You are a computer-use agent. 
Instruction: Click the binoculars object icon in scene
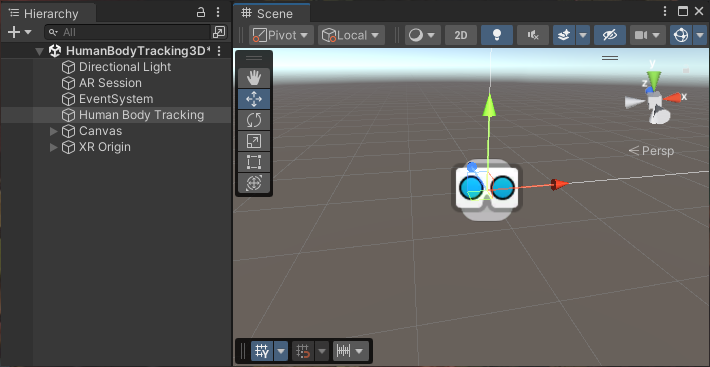point(487,189)
